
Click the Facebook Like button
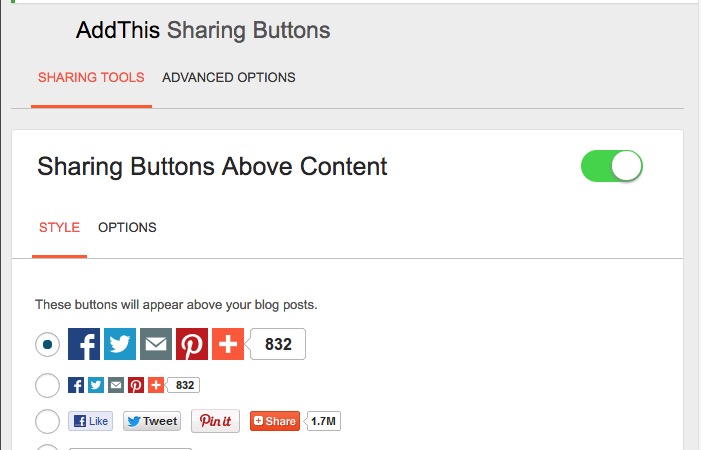click(x=90, y=421)
